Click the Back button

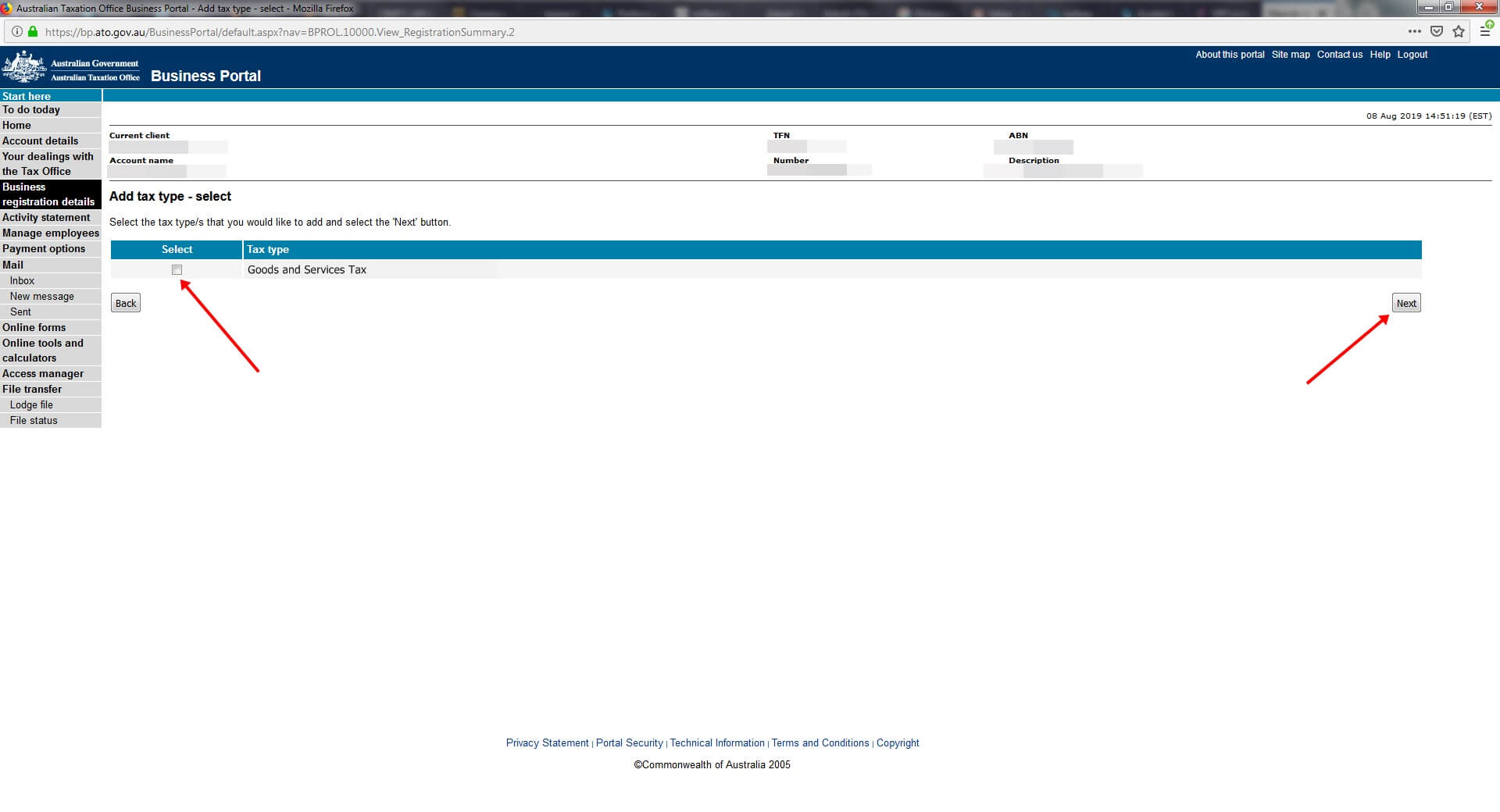126,303
